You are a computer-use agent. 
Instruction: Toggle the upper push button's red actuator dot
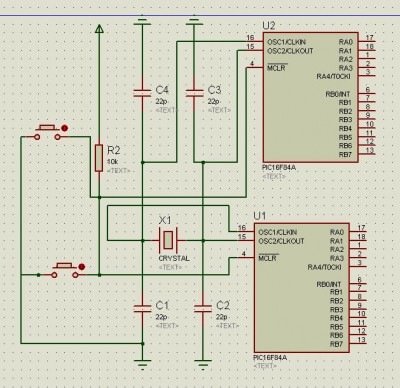(x=65, y=128)
